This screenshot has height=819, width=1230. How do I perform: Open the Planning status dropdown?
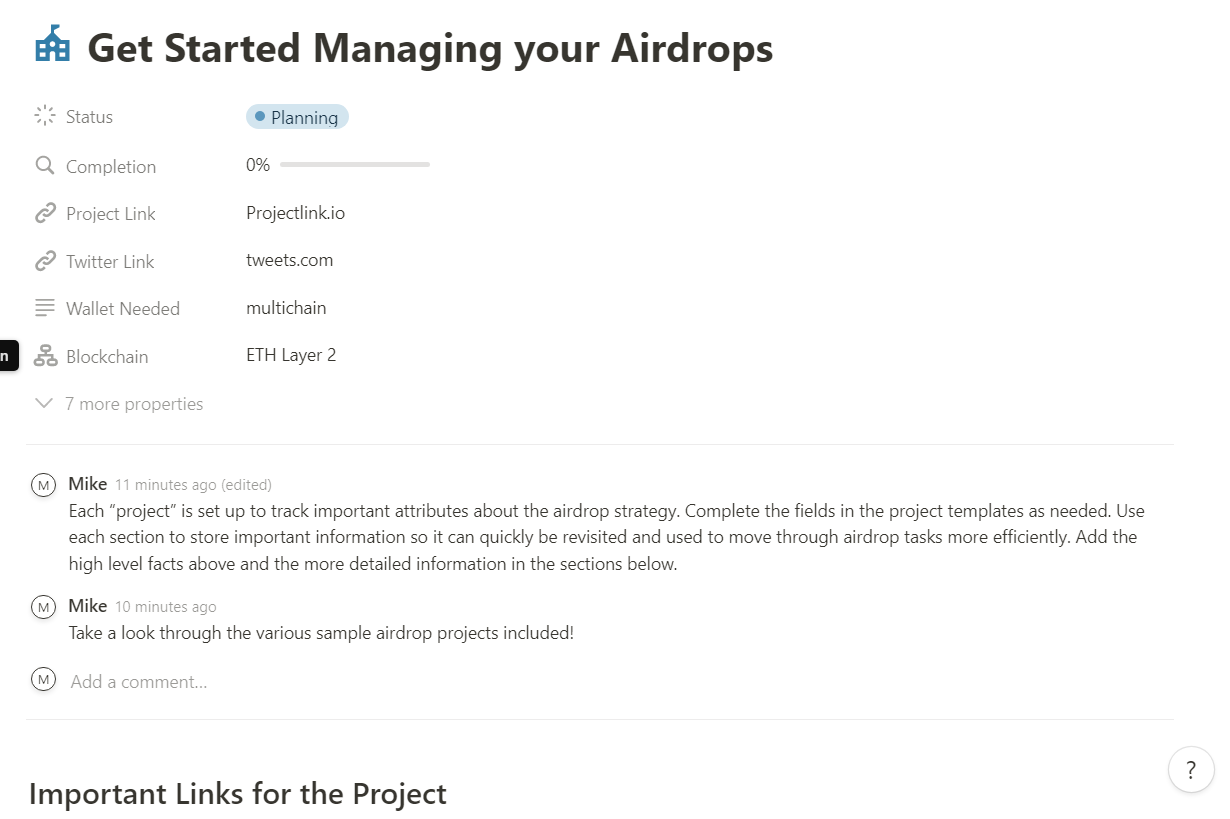297,117
